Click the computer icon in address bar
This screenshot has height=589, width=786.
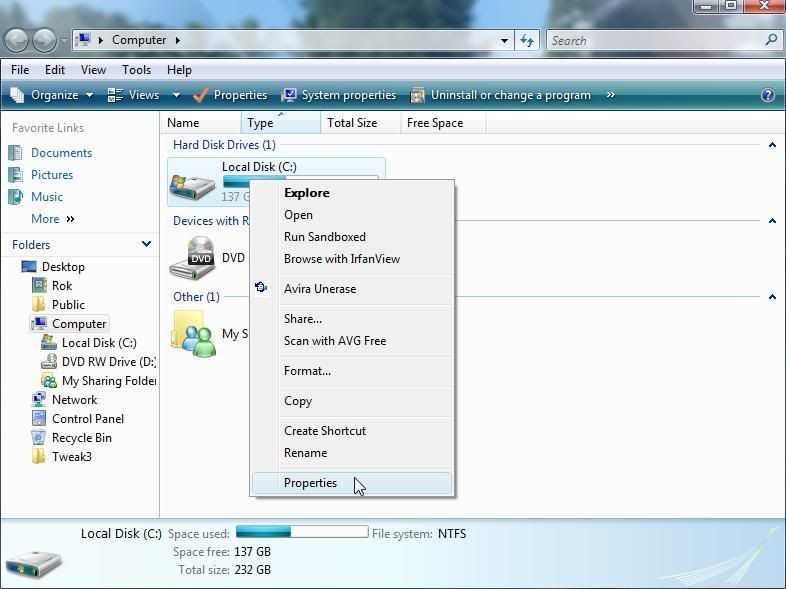pyautogui.click(x=83, y=40)
